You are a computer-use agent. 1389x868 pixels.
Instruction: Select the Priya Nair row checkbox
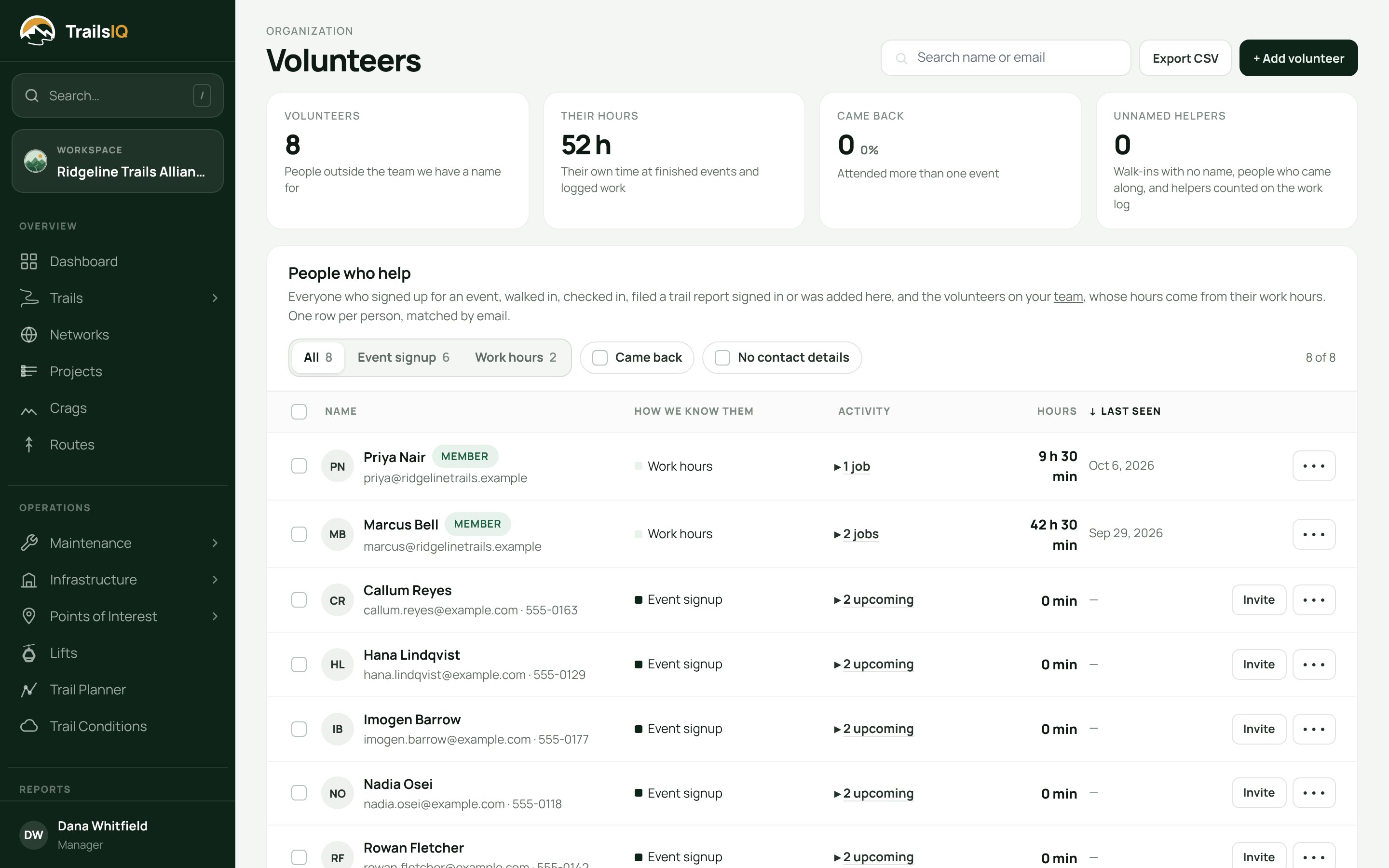[x=299, y=466]
